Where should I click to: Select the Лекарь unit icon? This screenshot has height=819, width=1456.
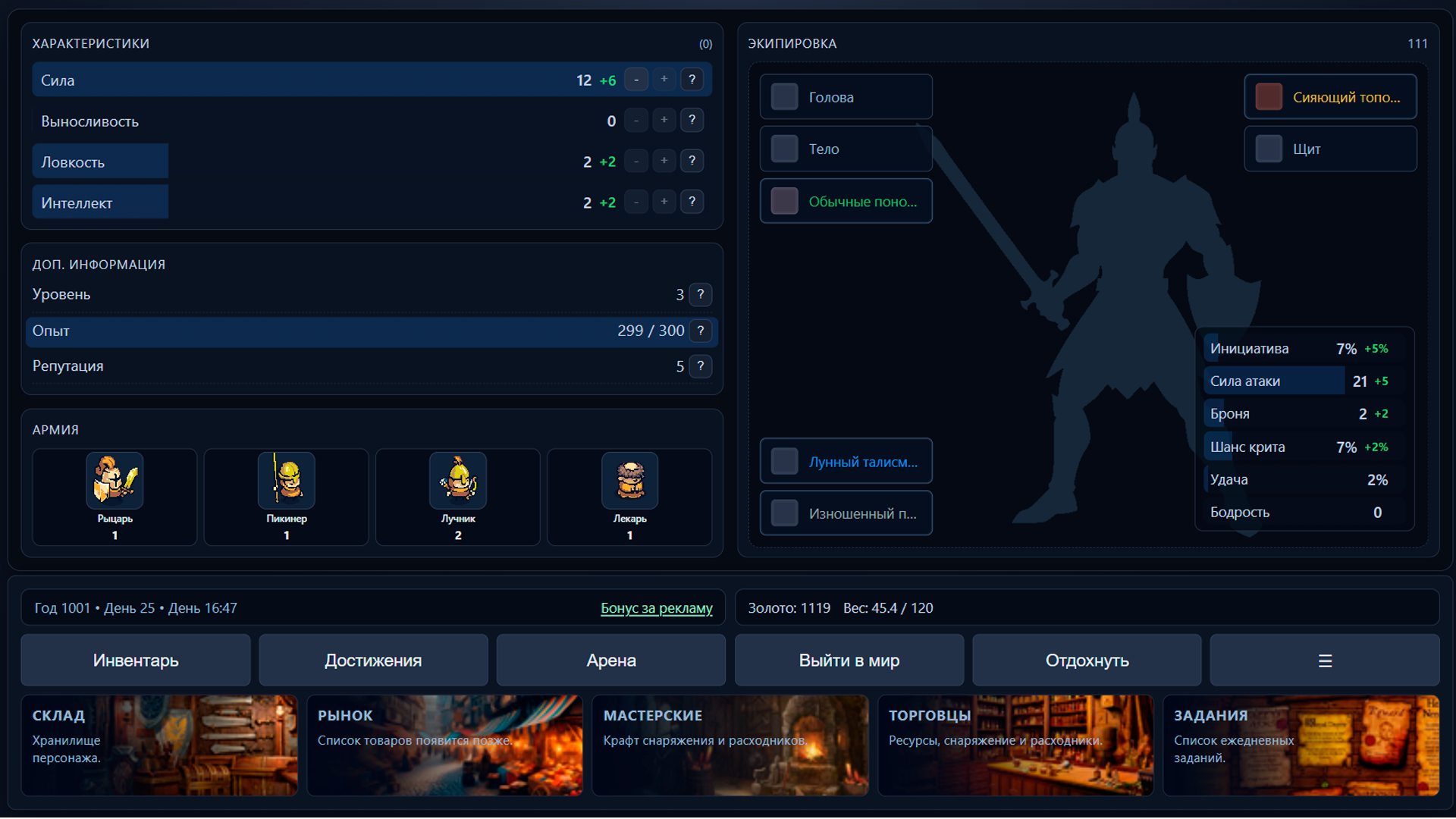pyautogui.click(x=629, y=481)
